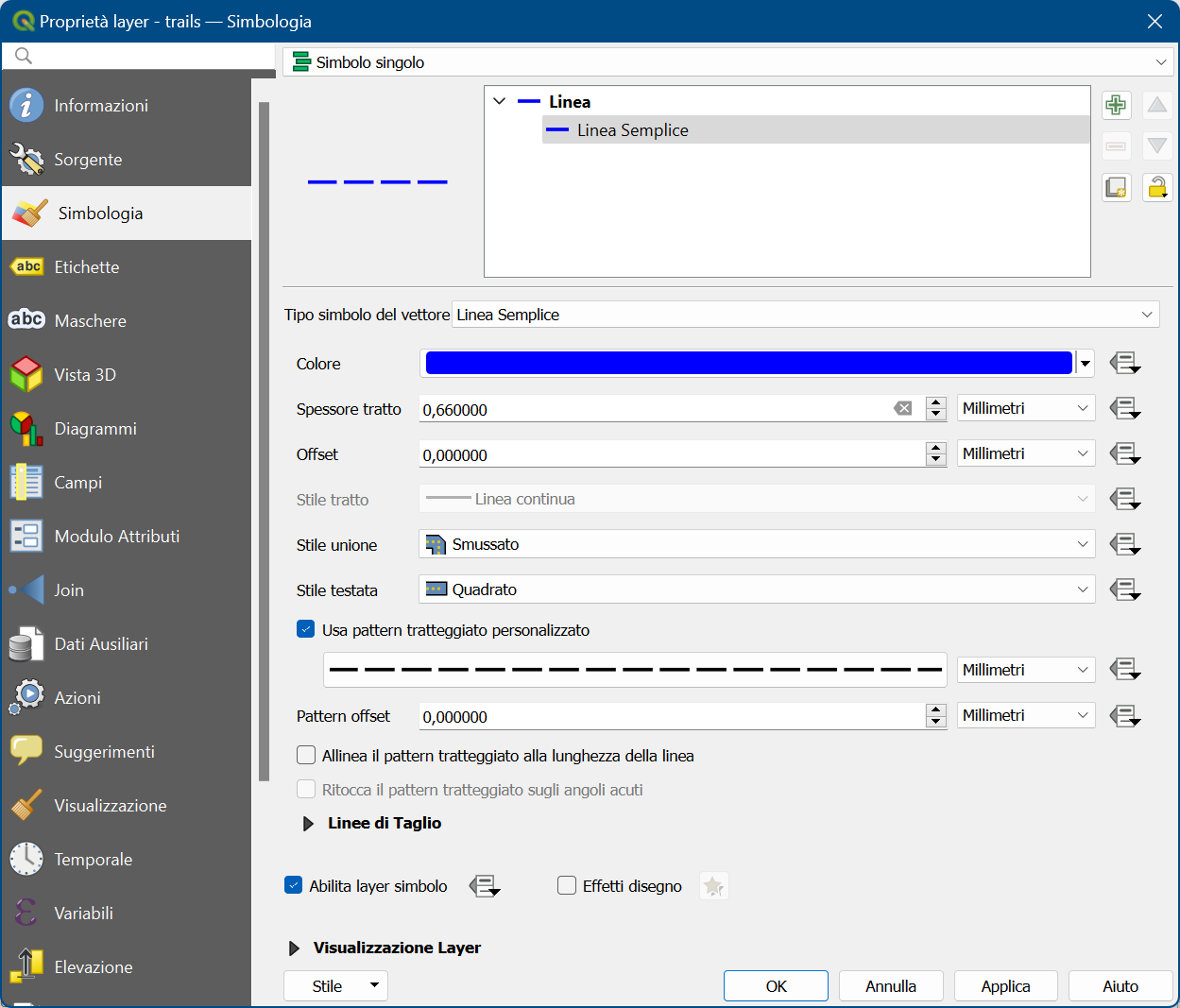Open data-defined override for Spessore tratto
Image resolution: width=1180 pixels, height=1008 pixels.
[x=1124, y=408]
